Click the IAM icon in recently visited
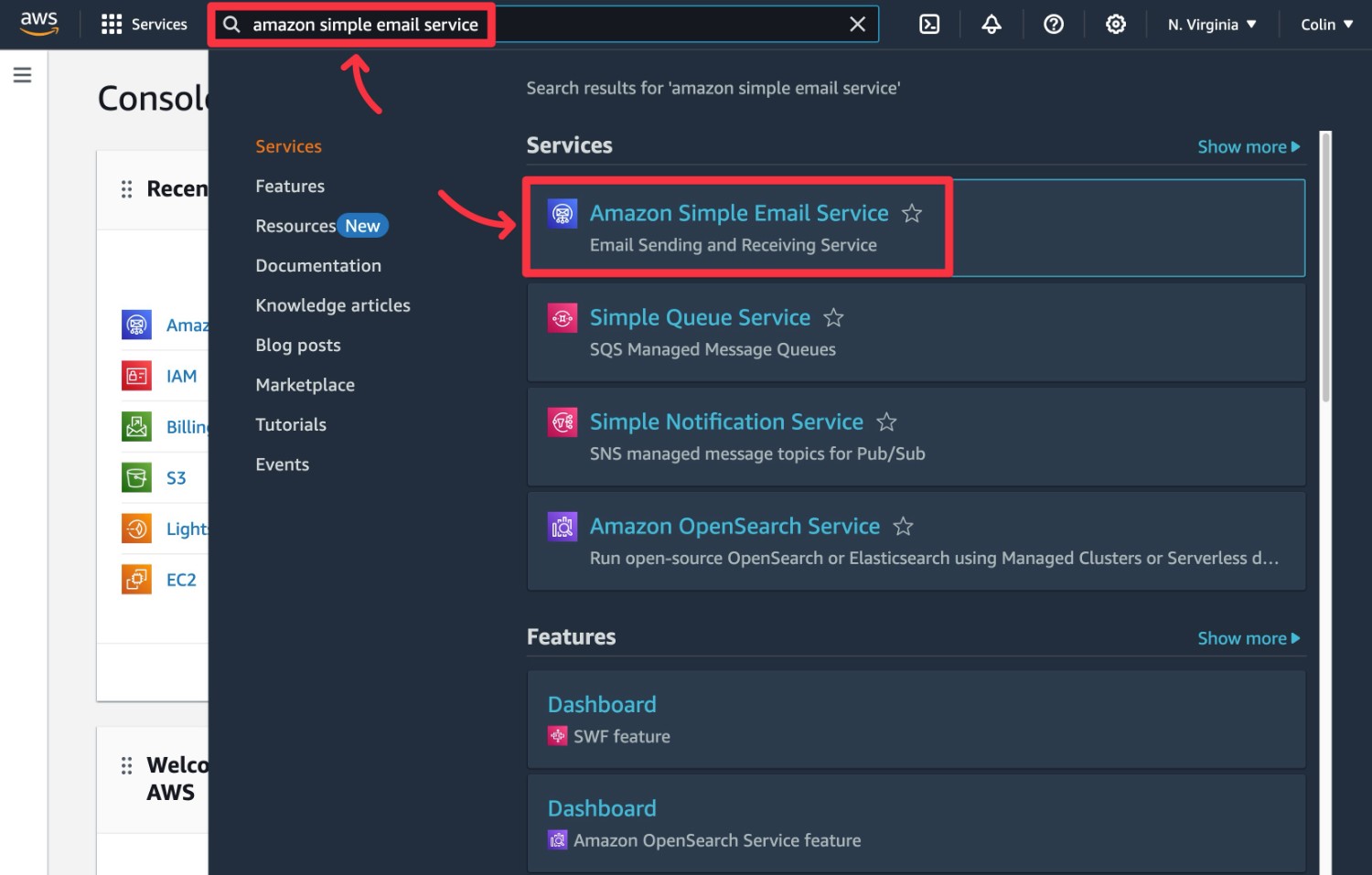This screenshot has height=875, width=1372. [x=136, y=376]
